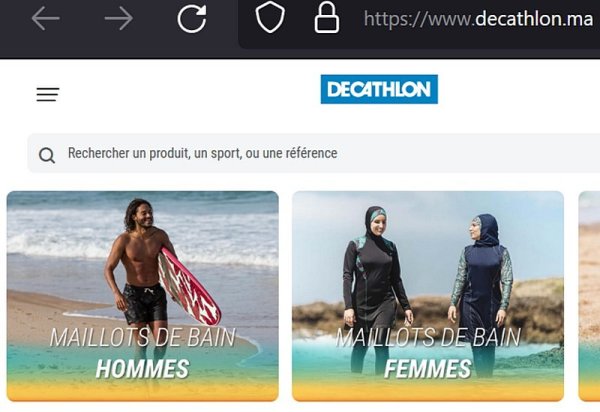Open the Maillots de bain Hommes banner
The width and height of the screenshot is (600, 412).
pyautogui.click(x=143, y=296)
